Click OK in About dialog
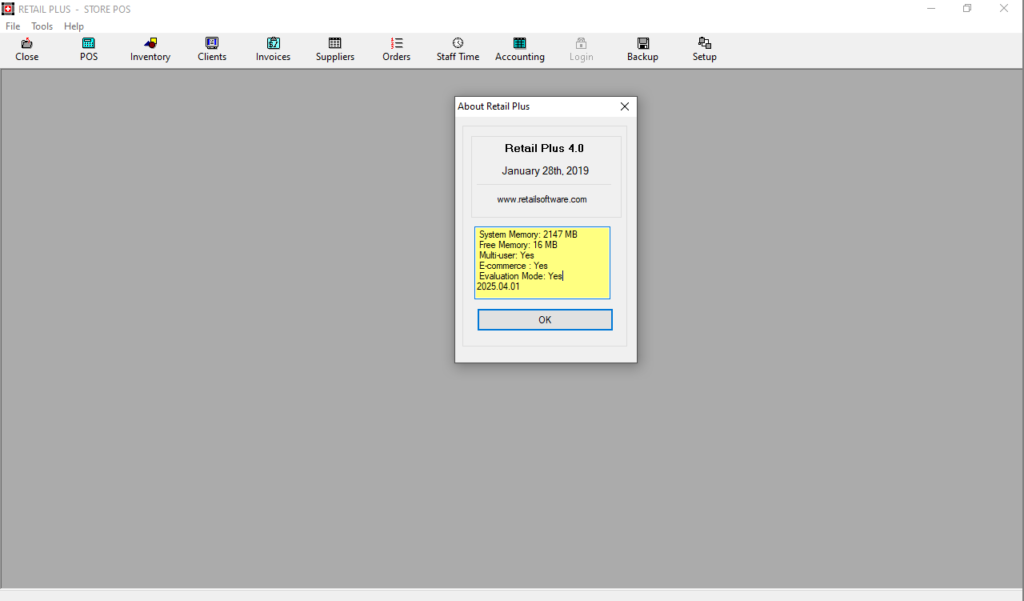Image resolution: width=1024 pixels, height=601 pixels. 545,319
